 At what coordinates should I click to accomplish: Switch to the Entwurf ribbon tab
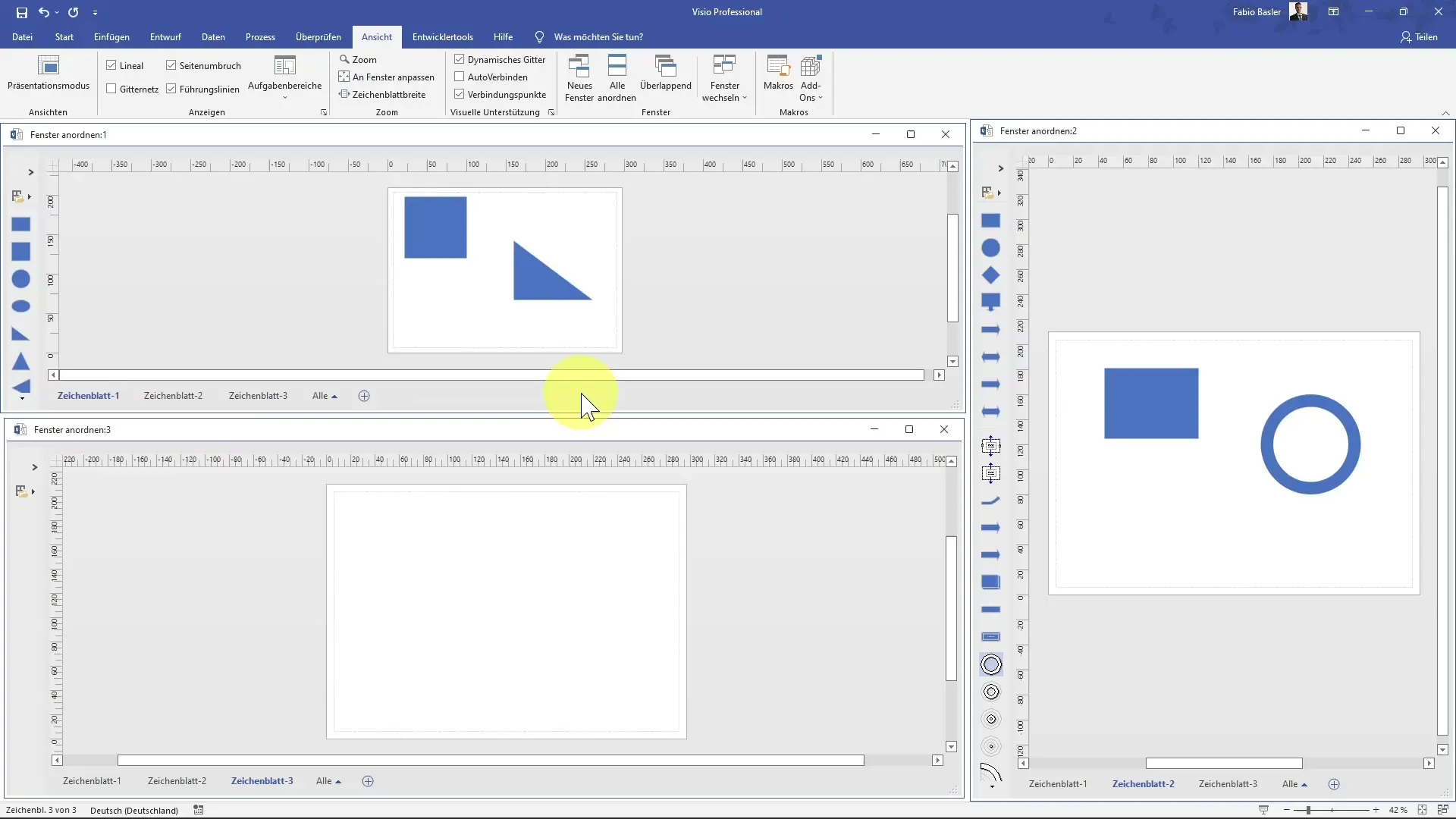click(165, 36)
